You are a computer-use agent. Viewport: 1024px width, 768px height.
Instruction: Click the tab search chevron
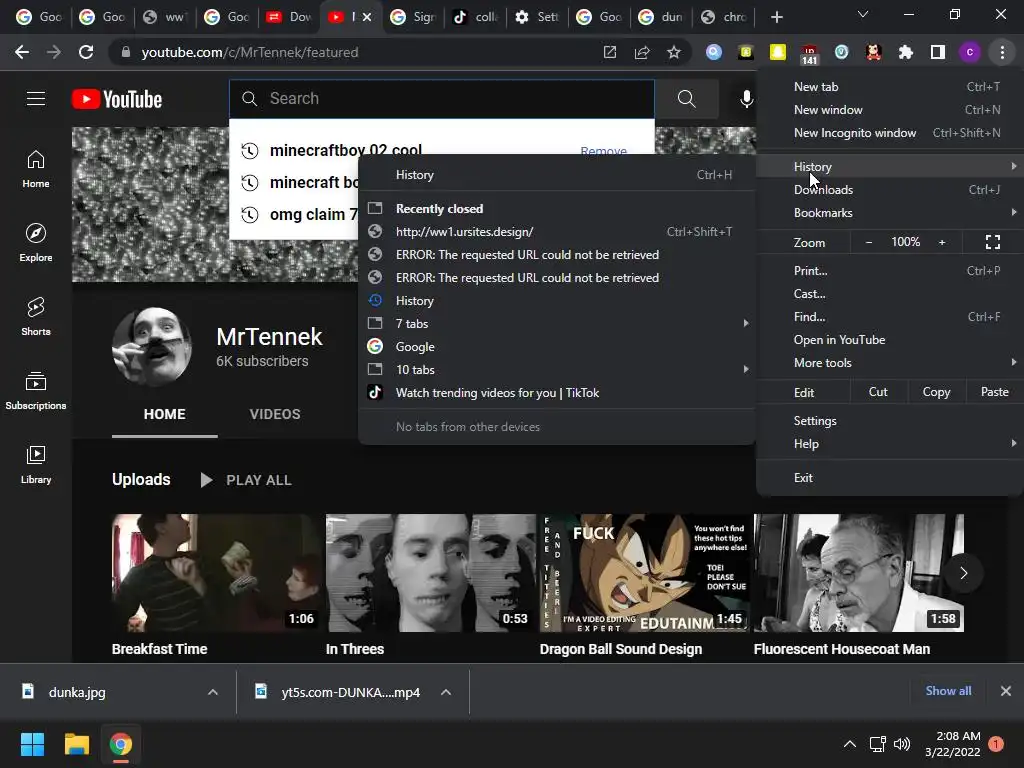[x=863, y=14]
